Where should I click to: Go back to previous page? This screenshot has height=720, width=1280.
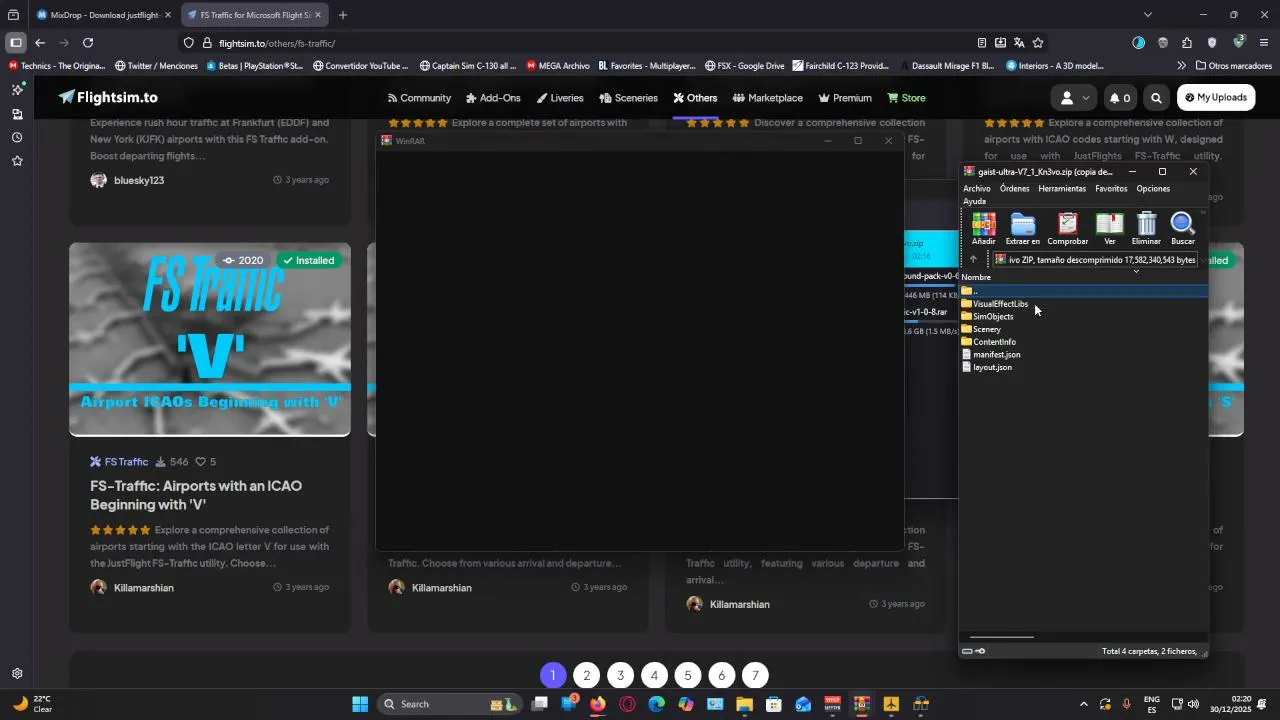click(39, 43)
